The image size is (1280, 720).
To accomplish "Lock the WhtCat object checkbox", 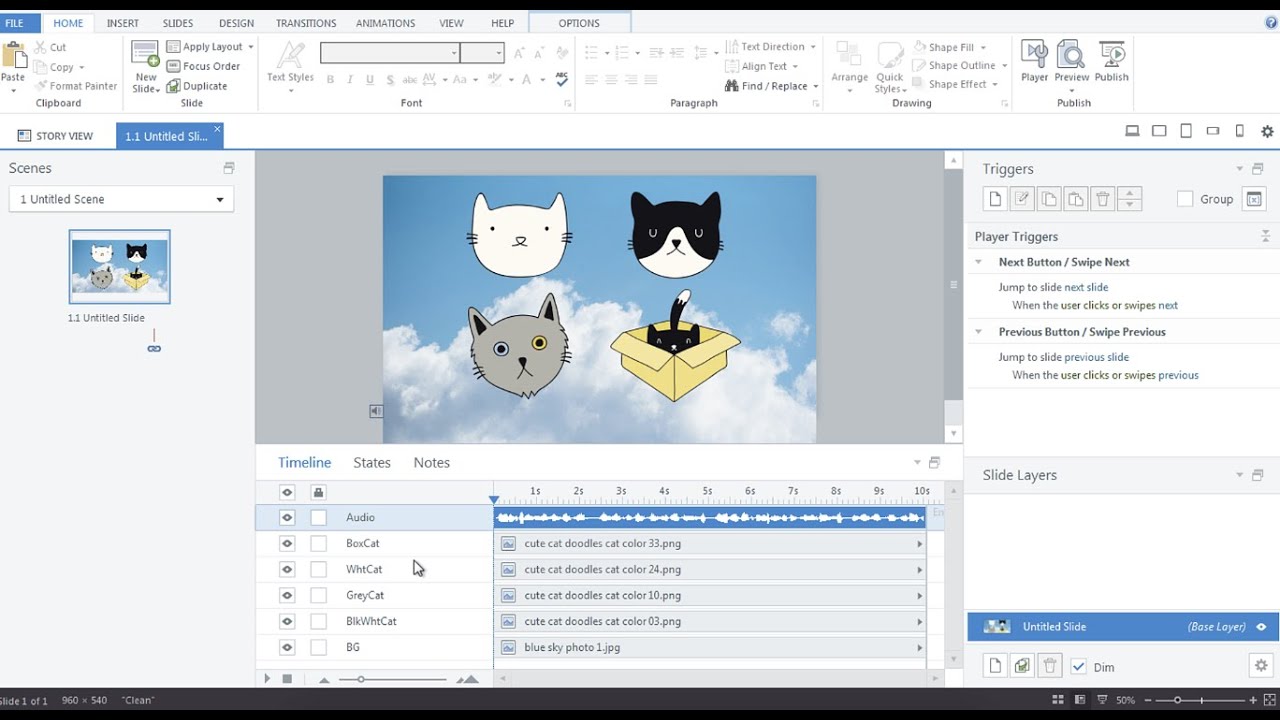I will [318, 569].
